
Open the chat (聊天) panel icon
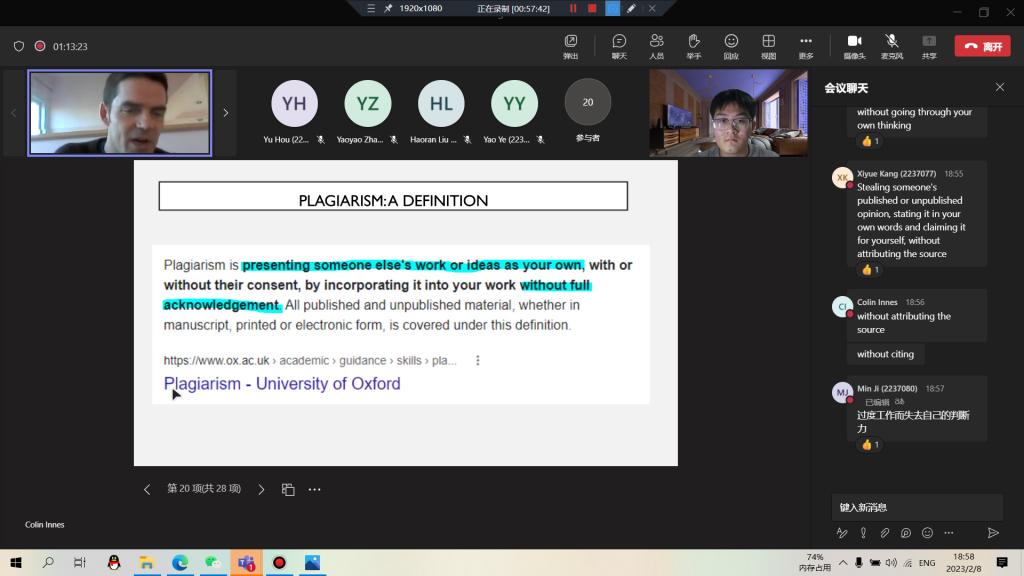[x=619, y=45]
